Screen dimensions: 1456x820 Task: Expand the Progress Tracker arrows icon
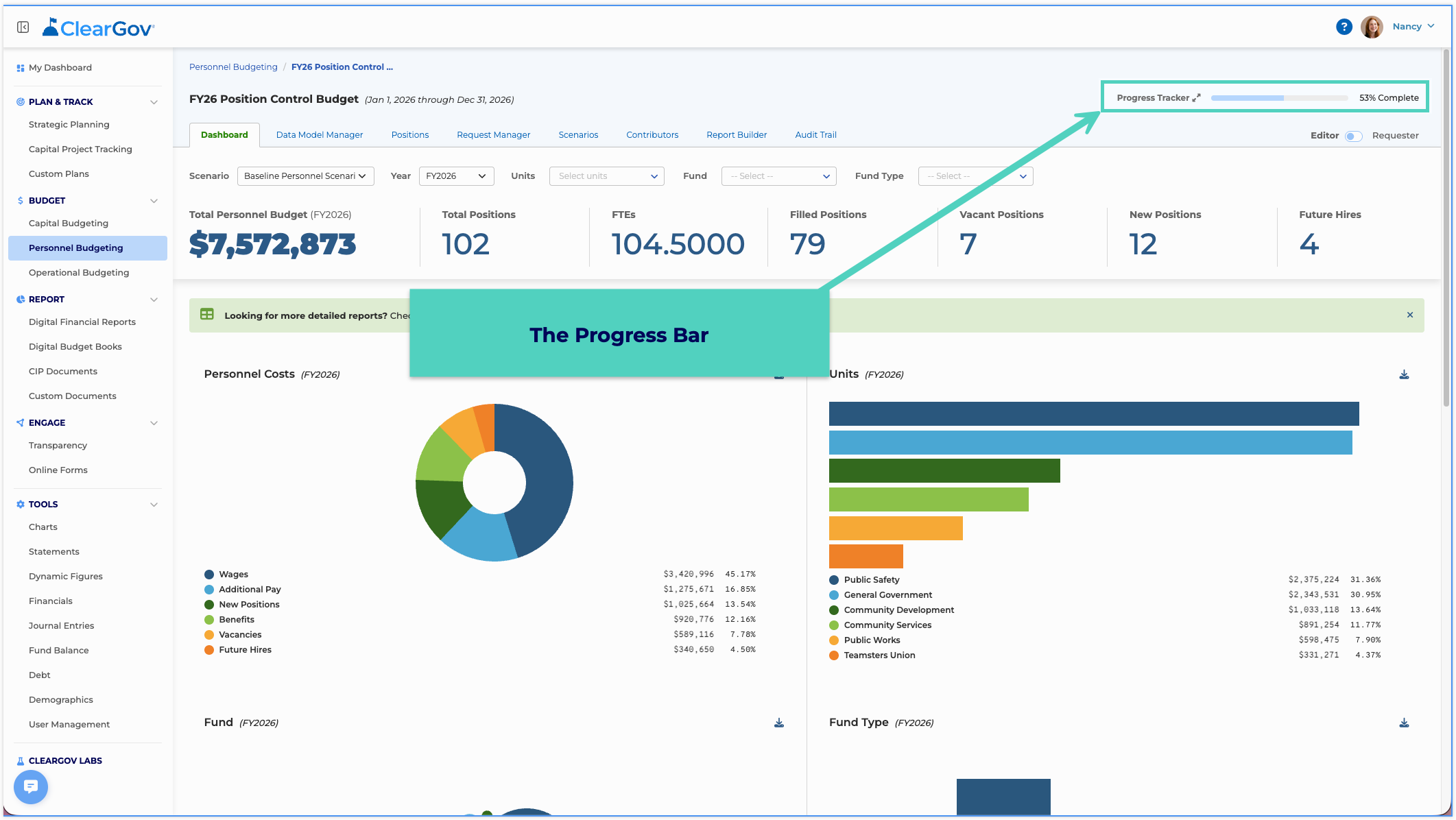(1196, 98)
